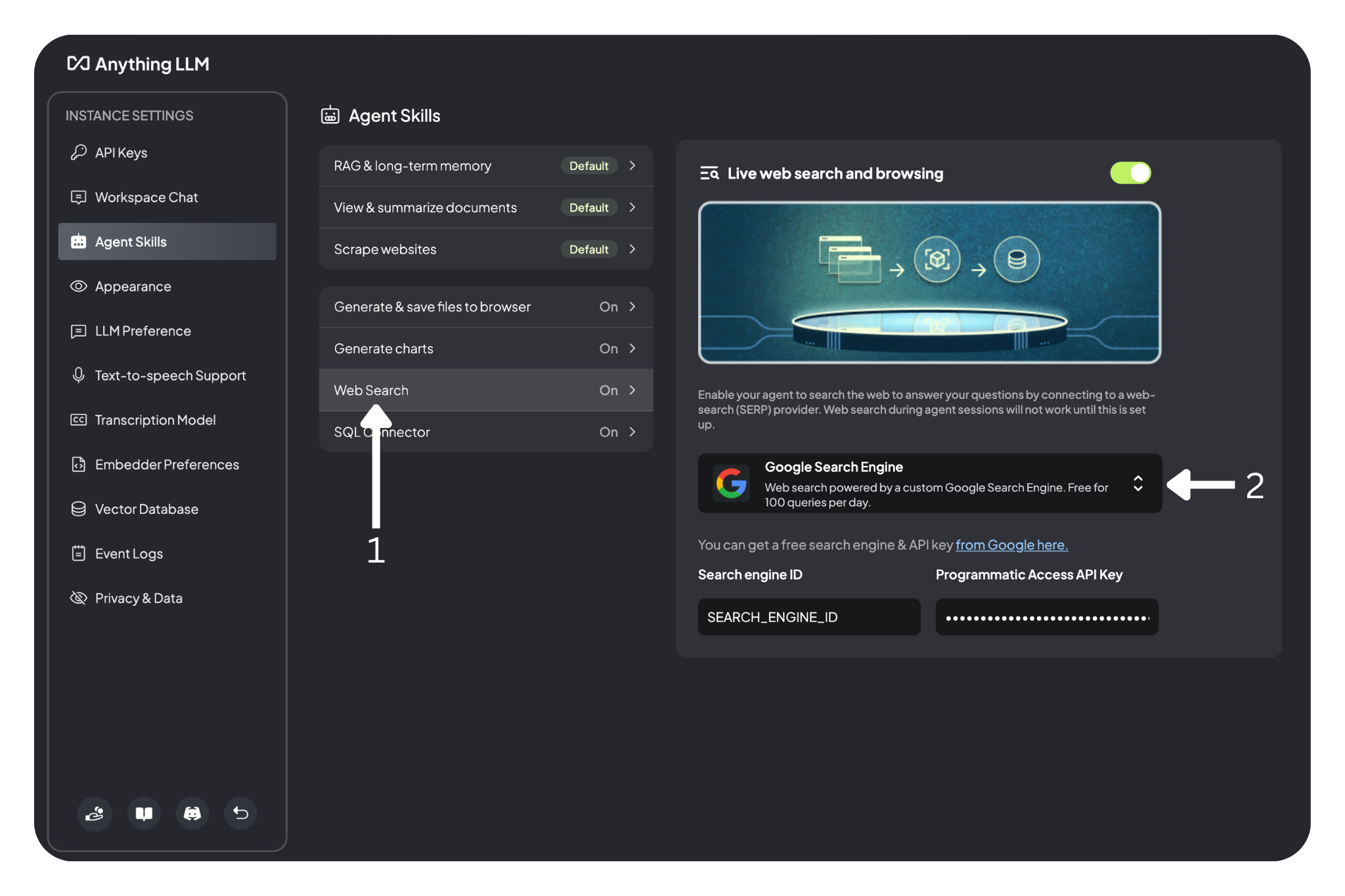Click the Vector Database cylinder icon
Screen dimensions: 1345x896
79,509
